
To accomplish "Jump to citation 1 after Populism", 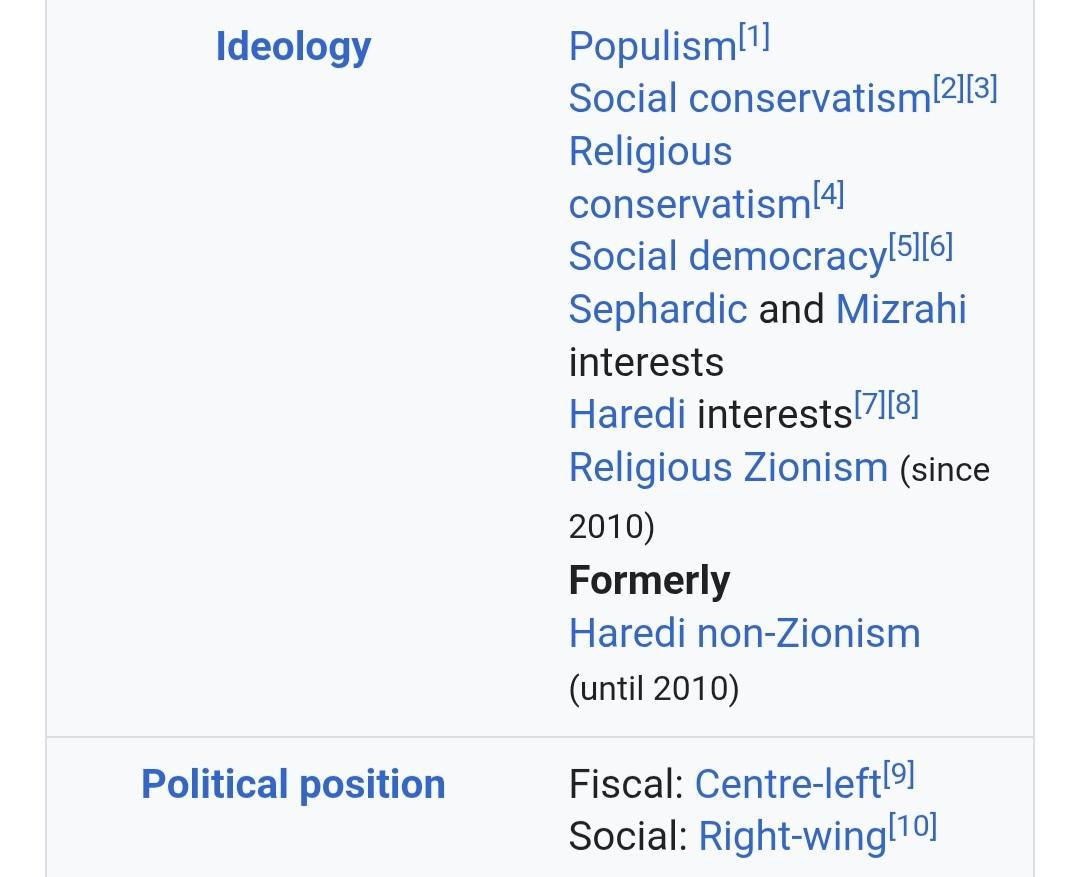I will (x=754, y=38).
